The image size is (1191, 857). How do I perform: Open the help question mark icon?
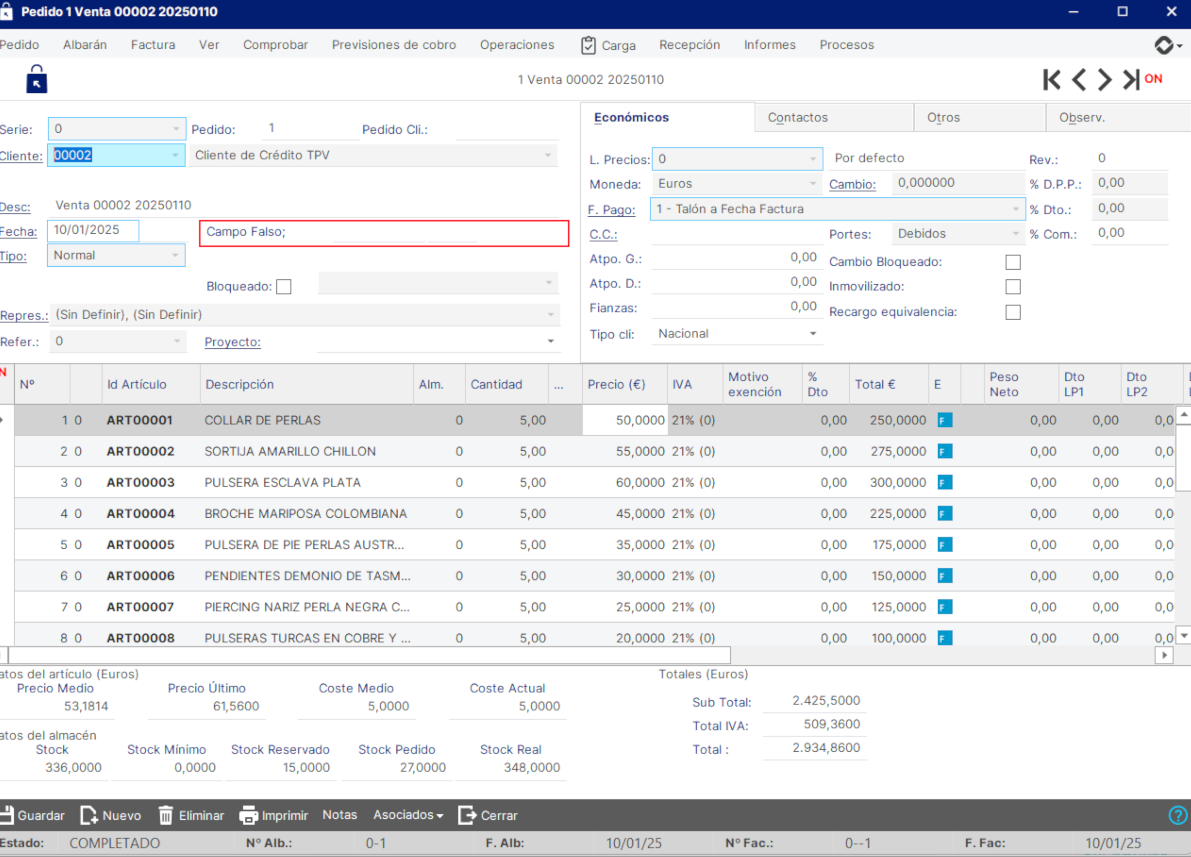point(1177,815)
